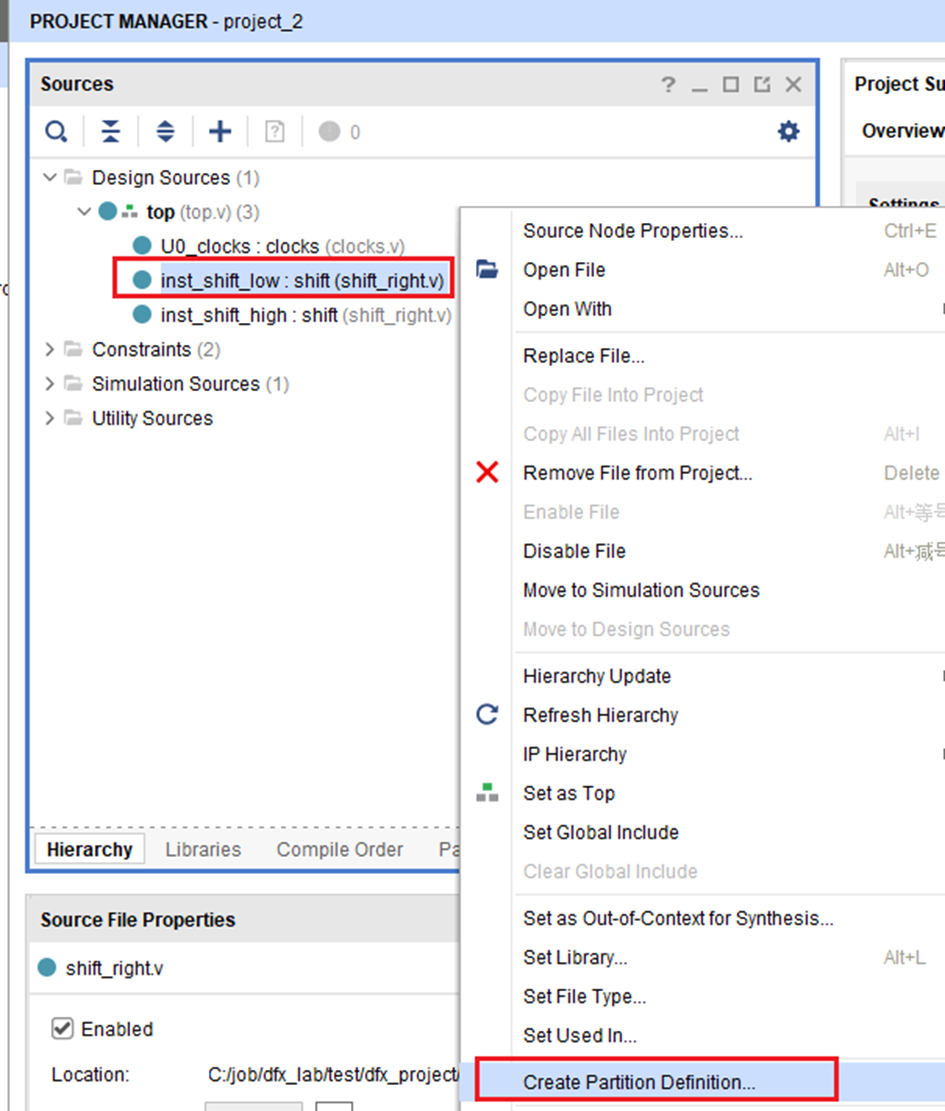The height and width of the screenshot is (1111, 945).
Task: Select Set as Out-of-Context for Synthesis
Action: tap(678, 918)
